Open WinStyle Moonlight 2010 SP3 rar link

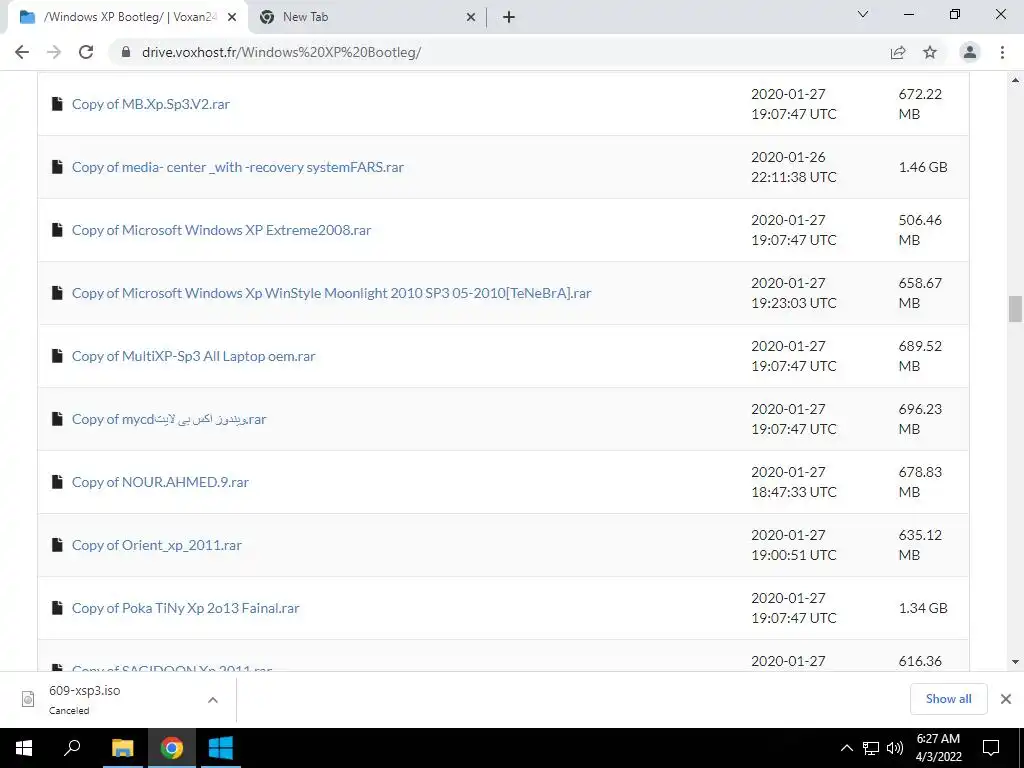[332, 293]
